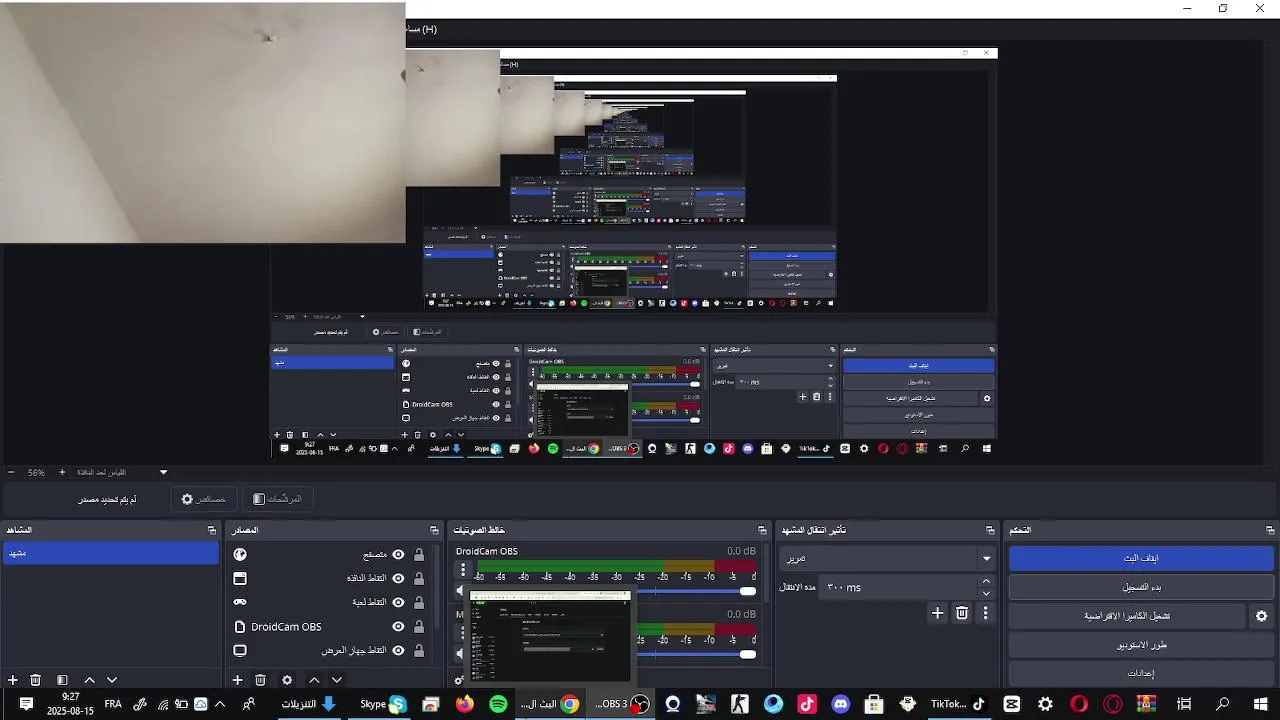Open the notification center on taskbar
This screenshot has height=720, width=1280.
[27, 704]
